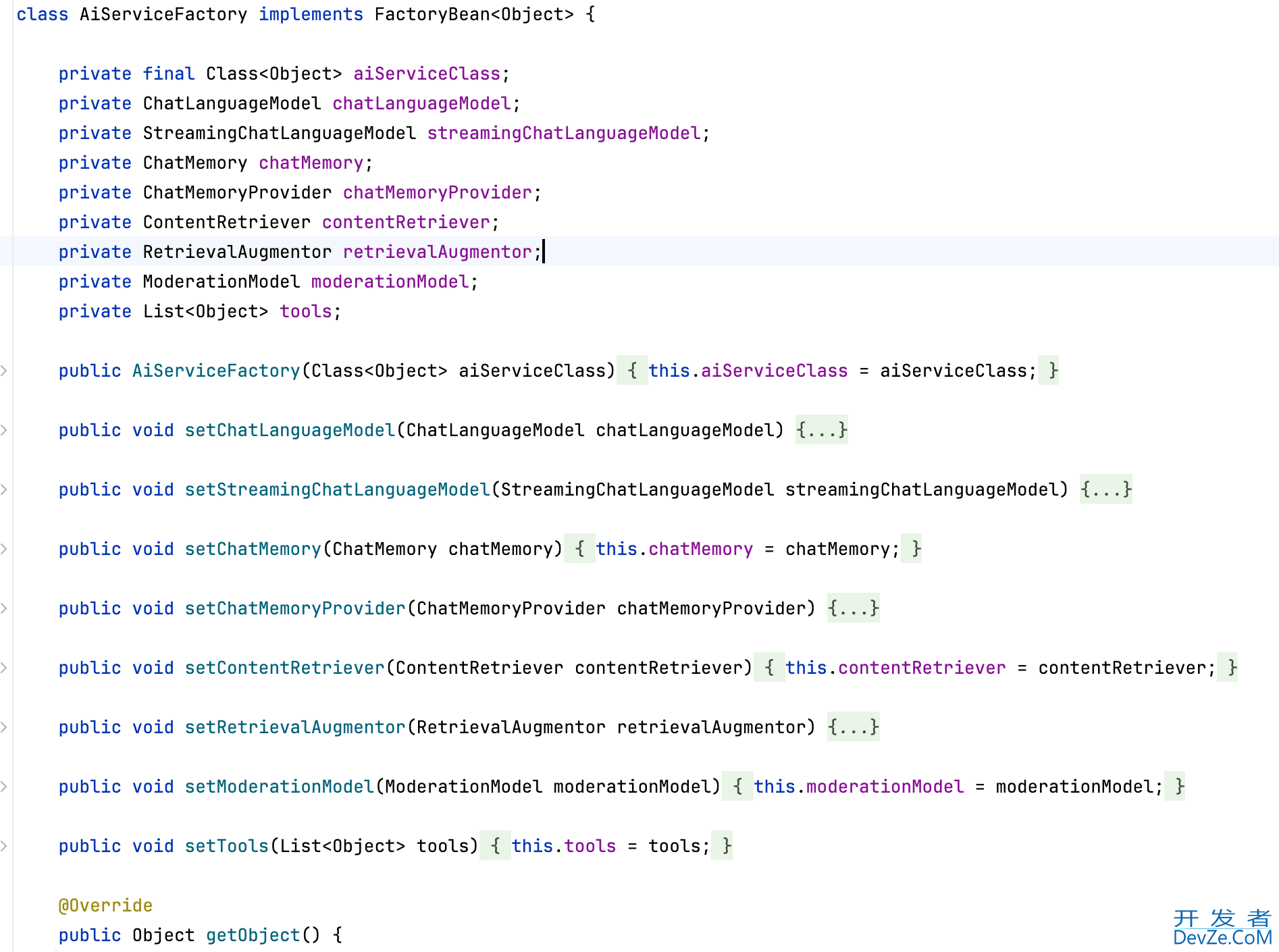Click the chatMemoryProvider field name

[x=438, y=192]
